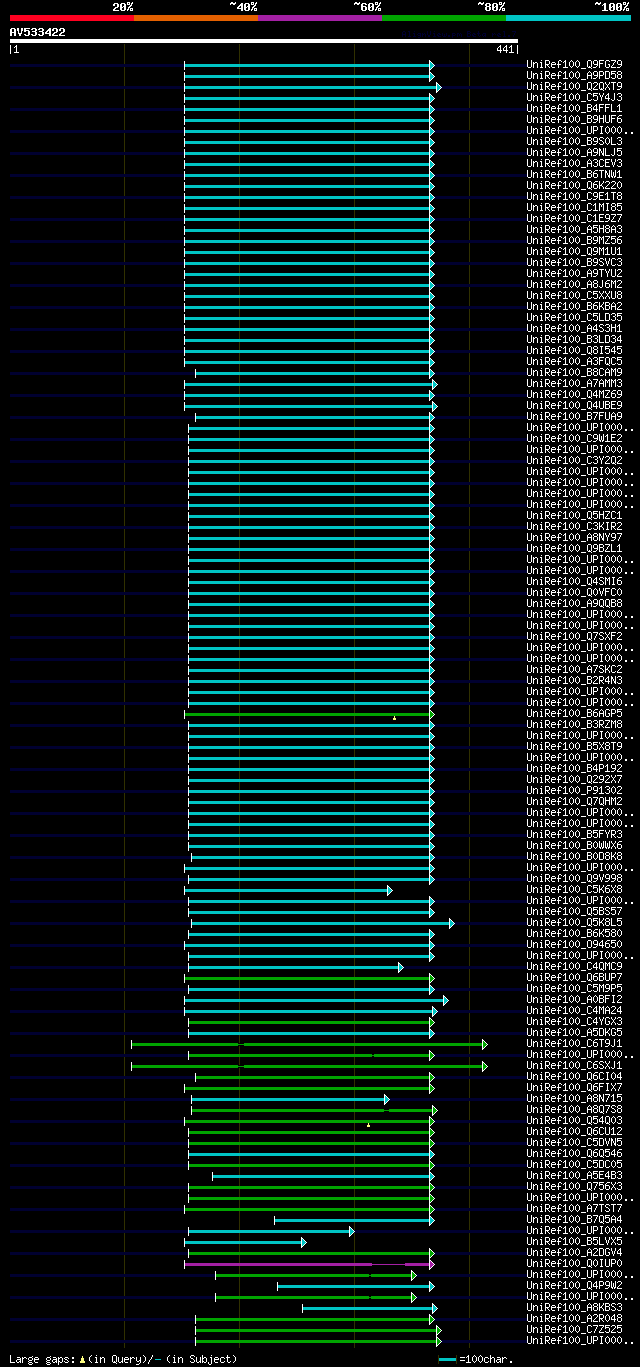Select label UniRef100_C1MI85
This screenshot has width=640, height=1367.
pos(574,207)
